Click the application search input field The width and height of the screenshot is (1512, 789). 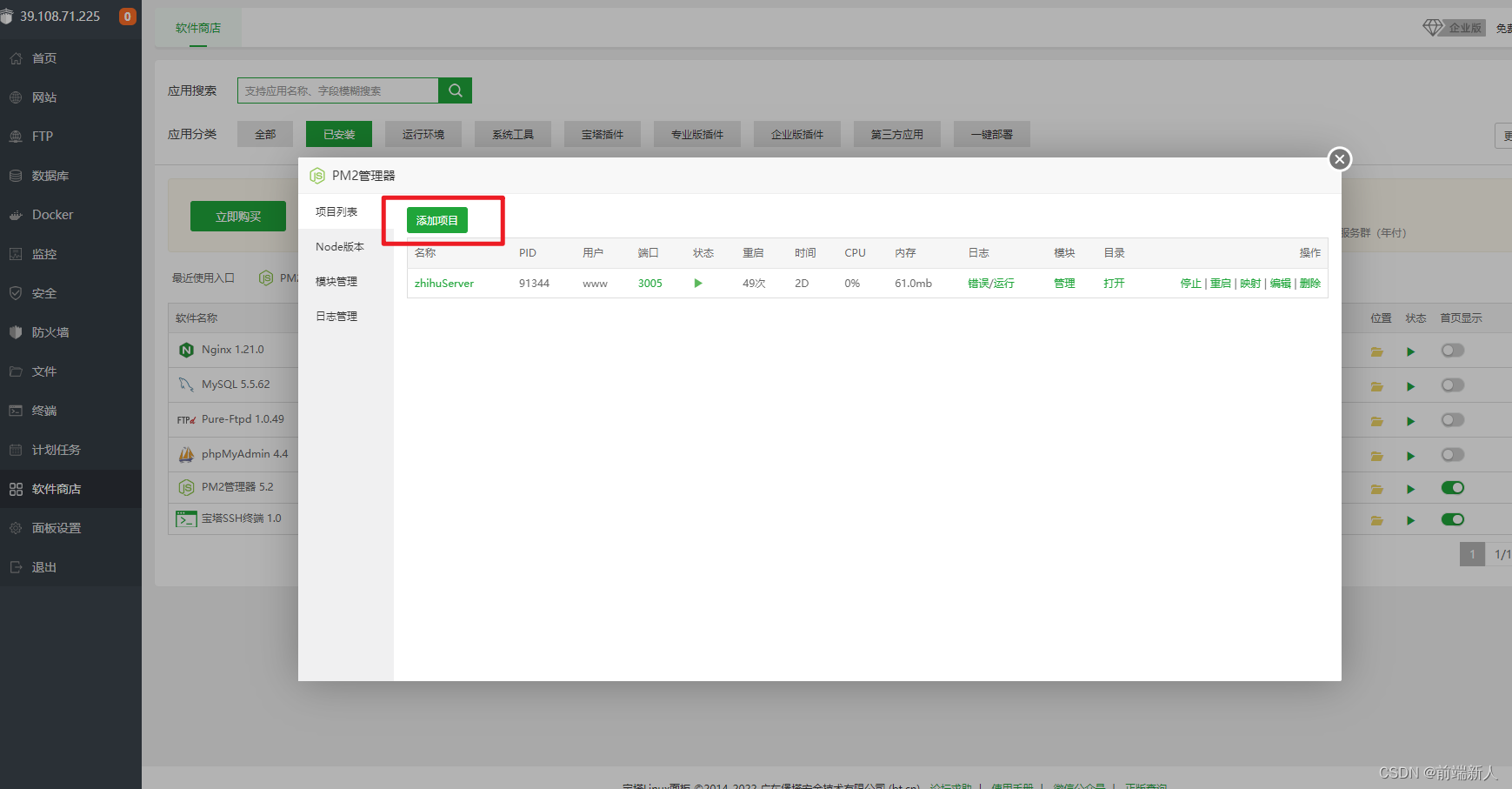click(x=338, y=90)
